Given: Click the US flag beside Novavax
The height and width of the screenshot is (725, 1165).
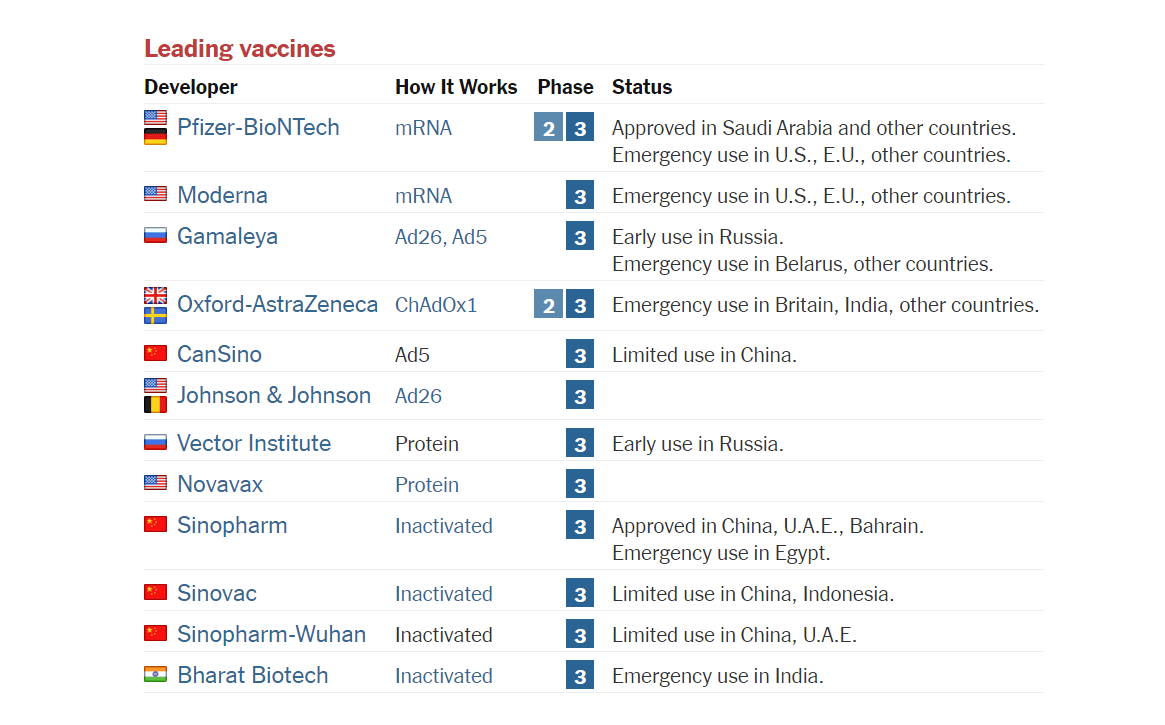Looking at the screenshot, I should click(155, 483).
